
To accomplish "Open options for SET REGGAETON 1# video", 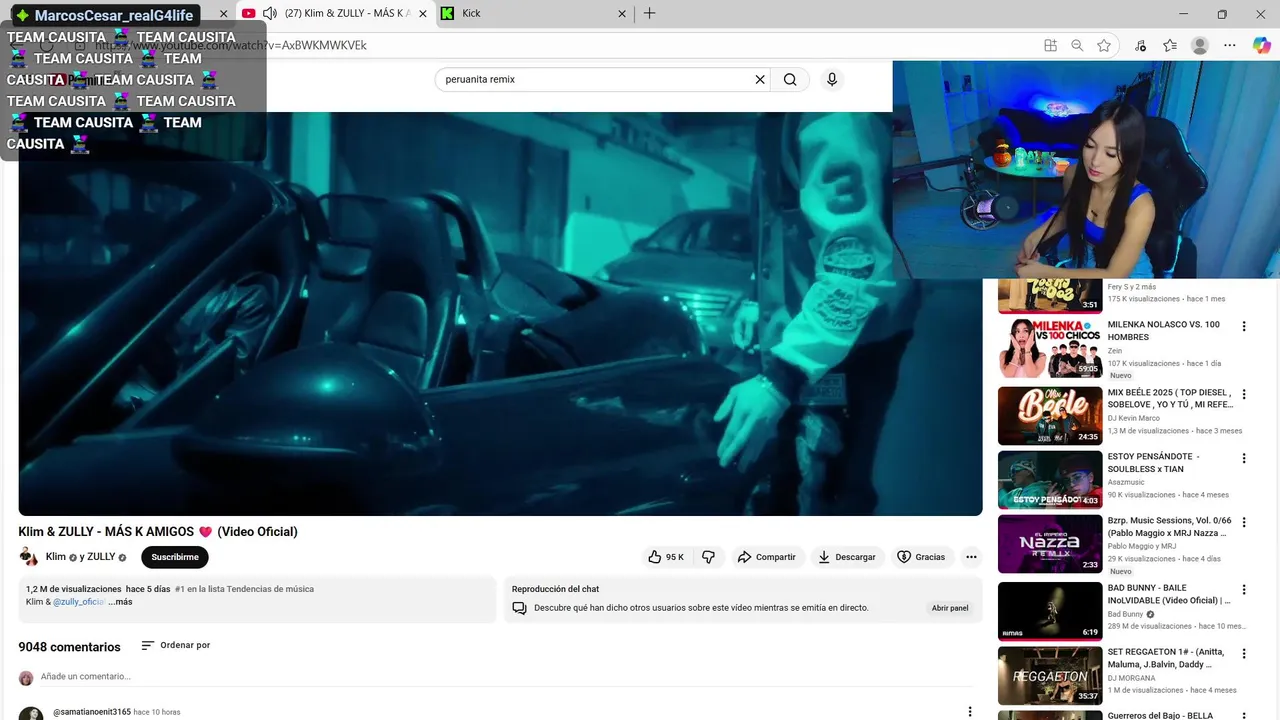I will (1244, 654).
